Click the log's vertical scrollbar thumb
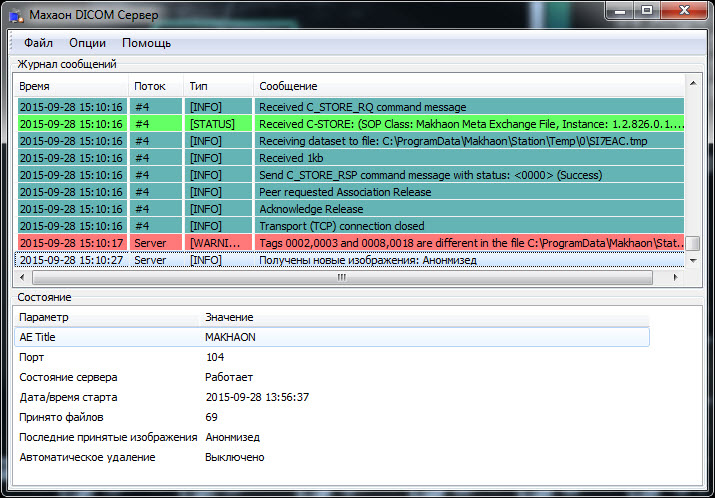The image size is (715, 498). point(693,243)
